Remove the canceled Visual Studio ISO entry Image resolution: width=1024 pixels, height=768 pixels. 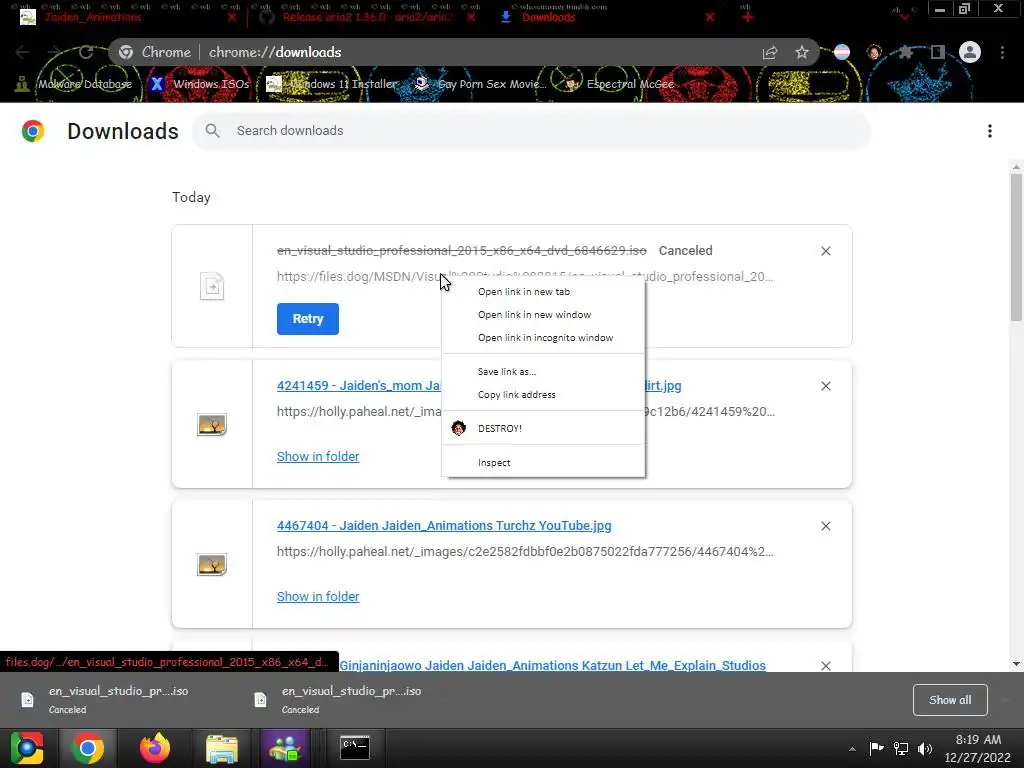tap(825, 251)
